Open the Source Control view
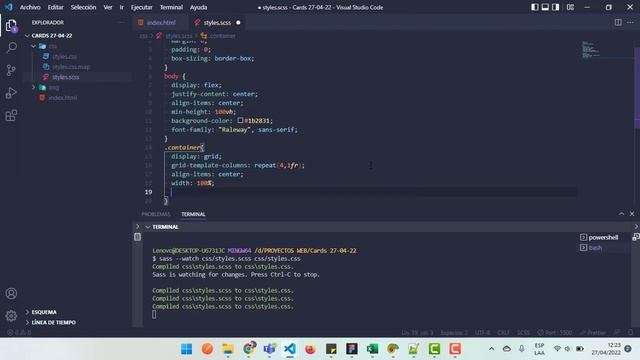Screen dimensions: 640x360 click(11, 70)
